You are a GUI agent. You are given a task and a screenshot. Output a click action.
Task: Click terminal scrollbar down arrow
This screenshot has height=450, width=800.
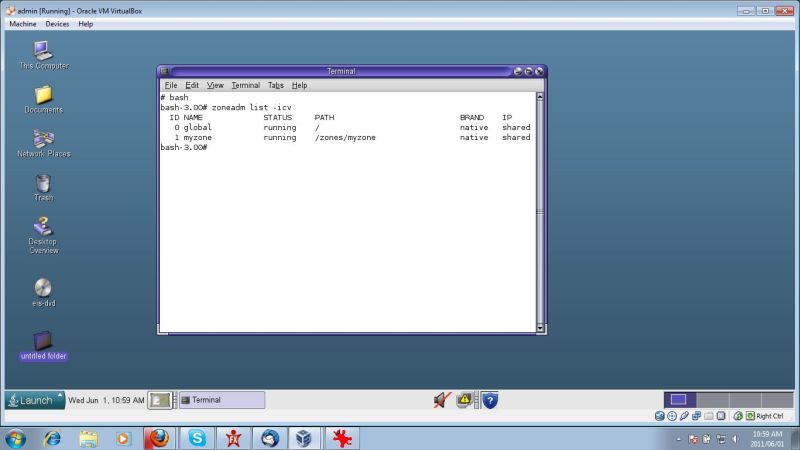pos(540,327)
